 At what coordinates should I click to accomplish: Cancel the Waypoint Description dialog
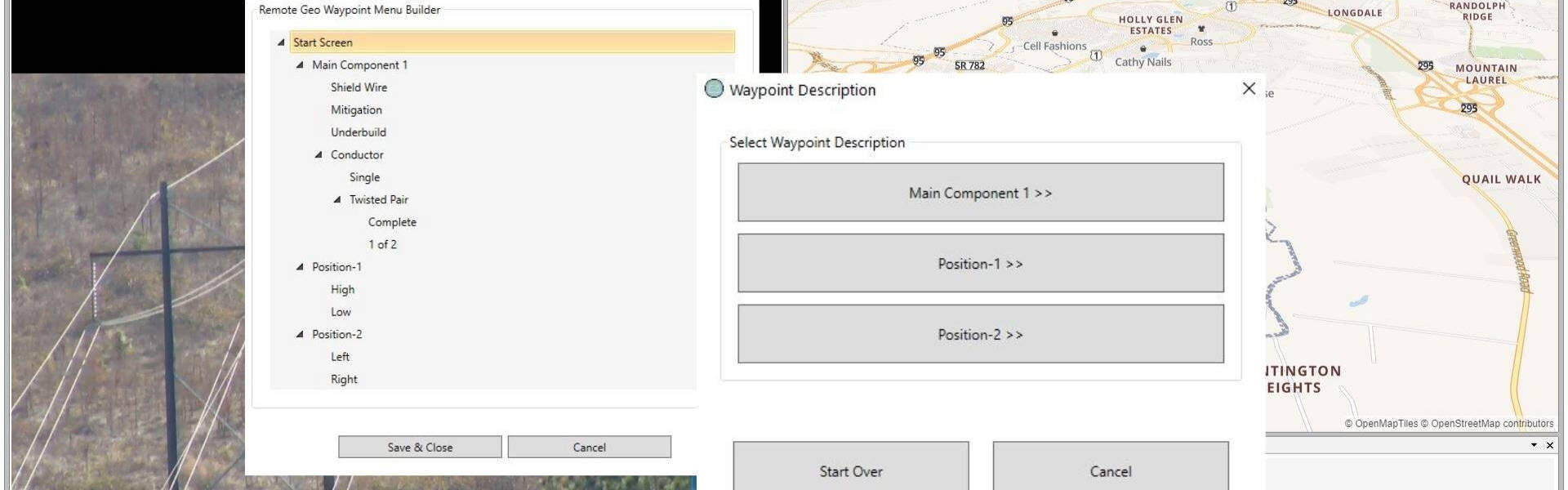click(1111, 466)
